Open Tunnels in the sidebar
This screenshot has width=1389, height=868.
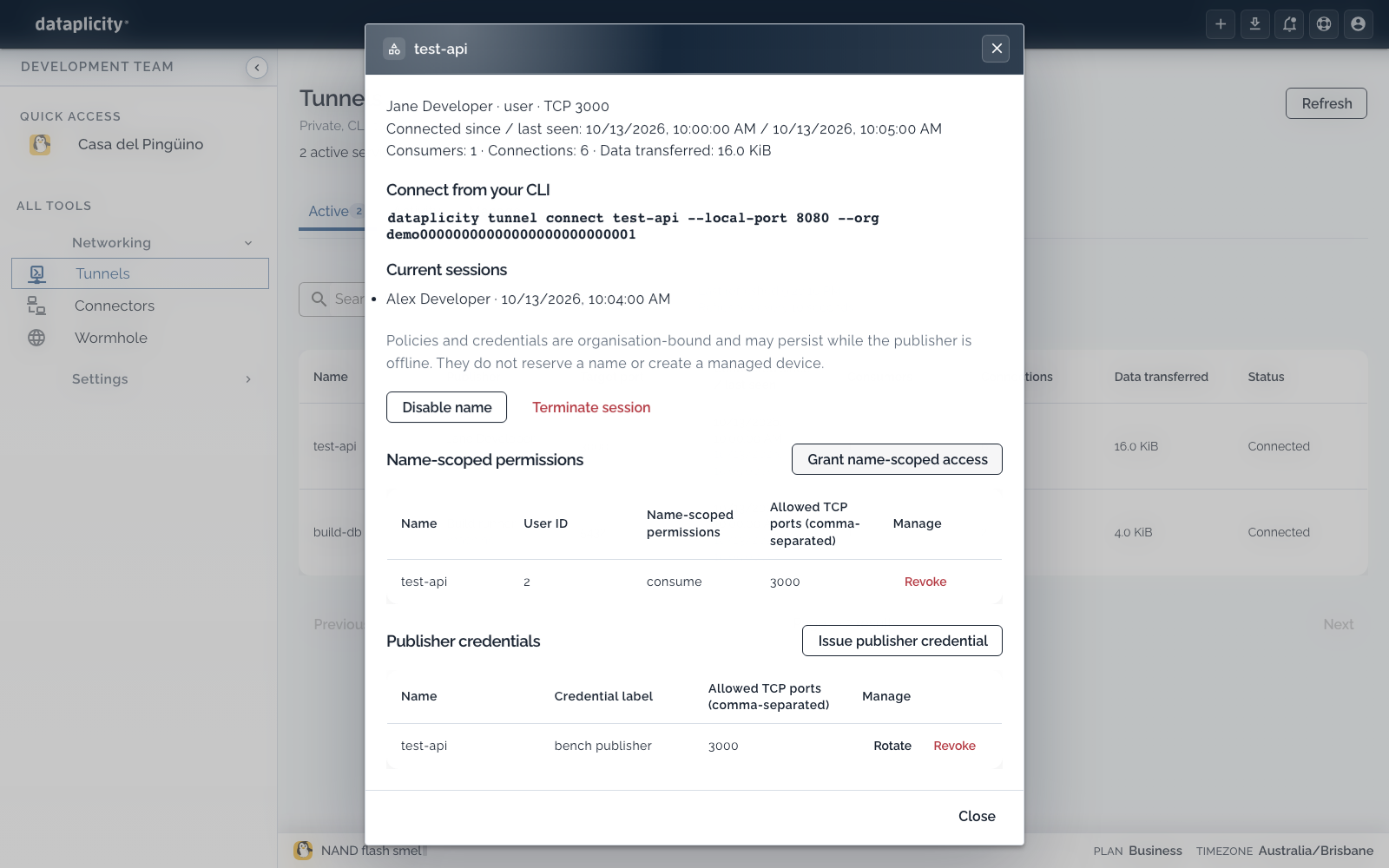coord(140,273)
